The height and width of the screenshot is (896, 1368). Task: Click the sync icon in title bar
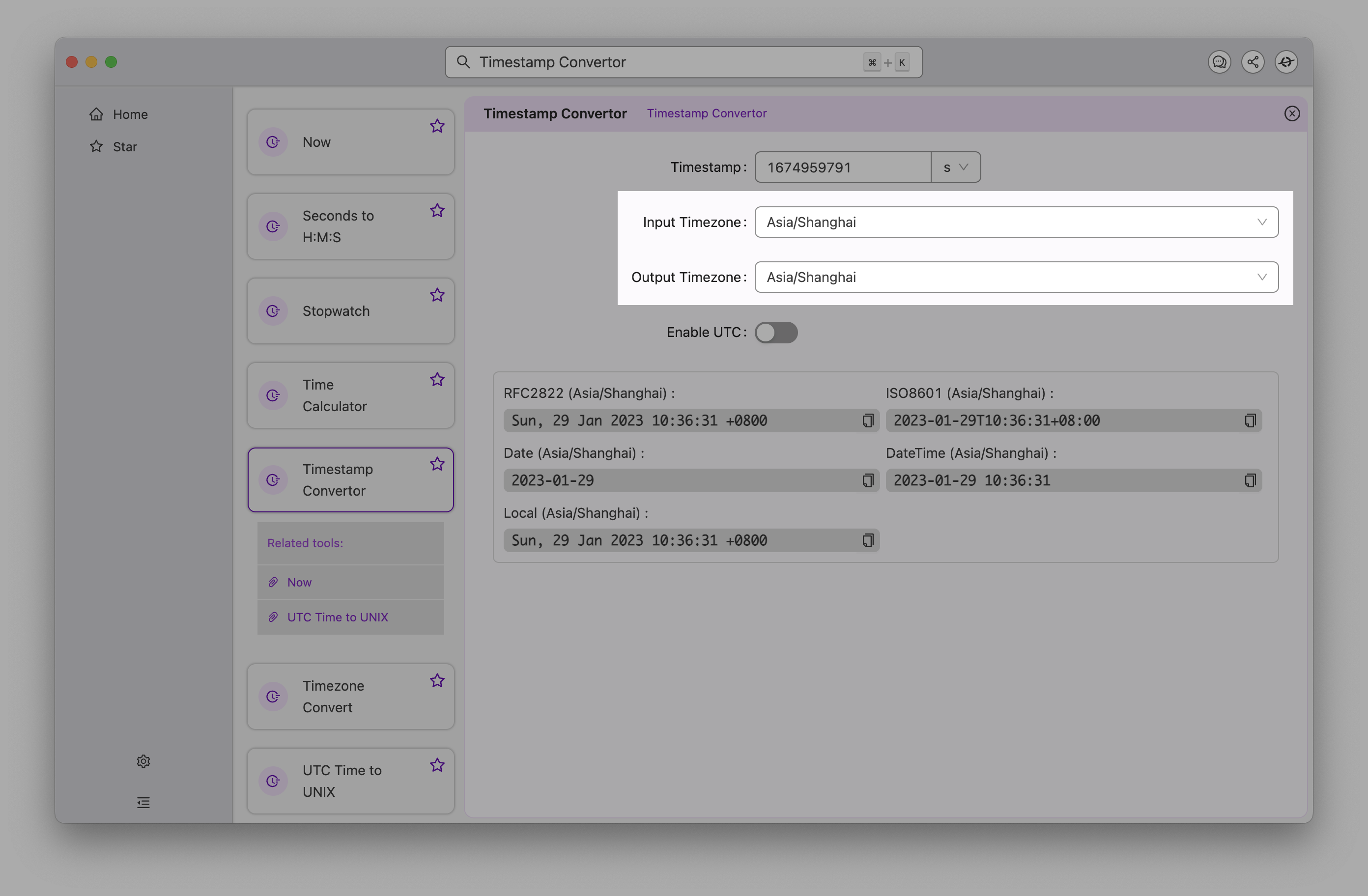point(1286,62)
